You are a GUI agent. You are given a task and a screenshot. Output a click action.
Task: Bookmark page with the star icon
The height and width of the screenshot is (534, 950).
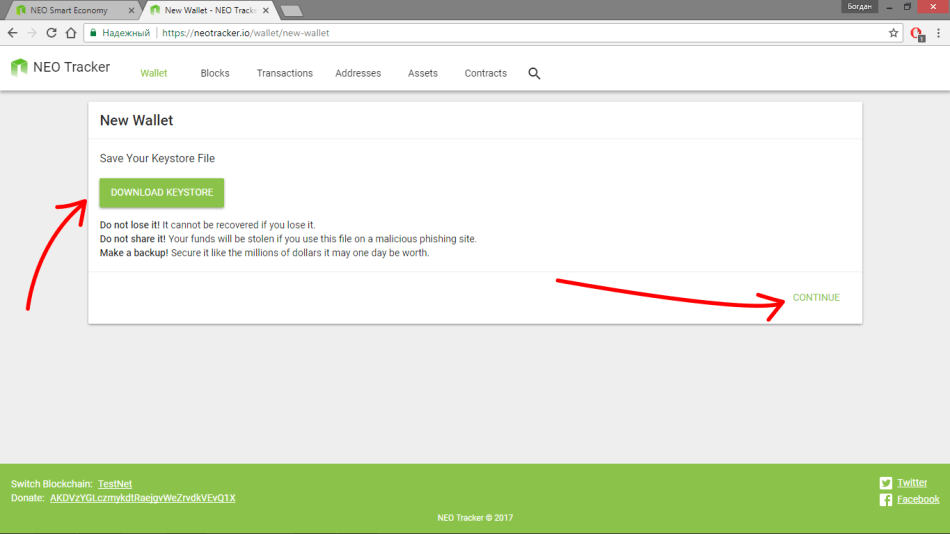pyautogui.click(x=893, y=33)
